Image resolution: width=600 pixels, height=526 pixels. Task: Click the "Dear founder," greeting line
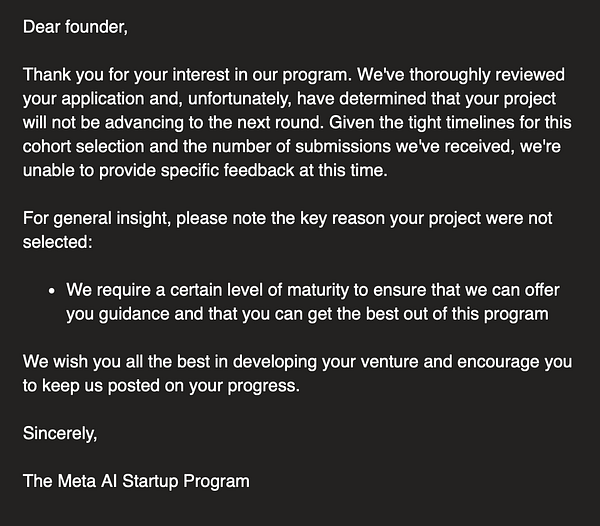[x=75, y=26]
